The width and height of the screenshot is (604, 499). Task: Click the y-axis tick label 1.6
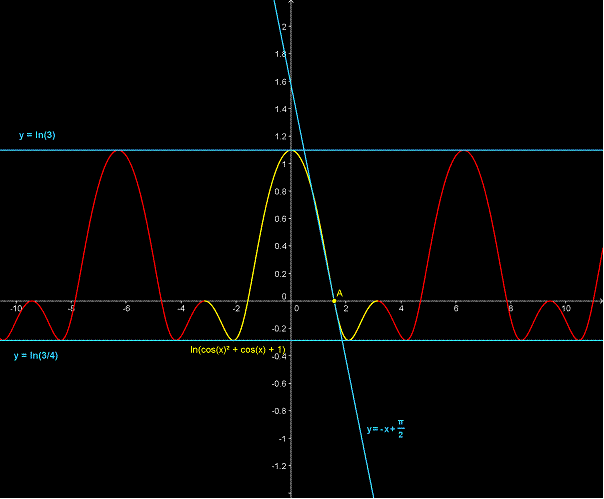click(281, 81)
